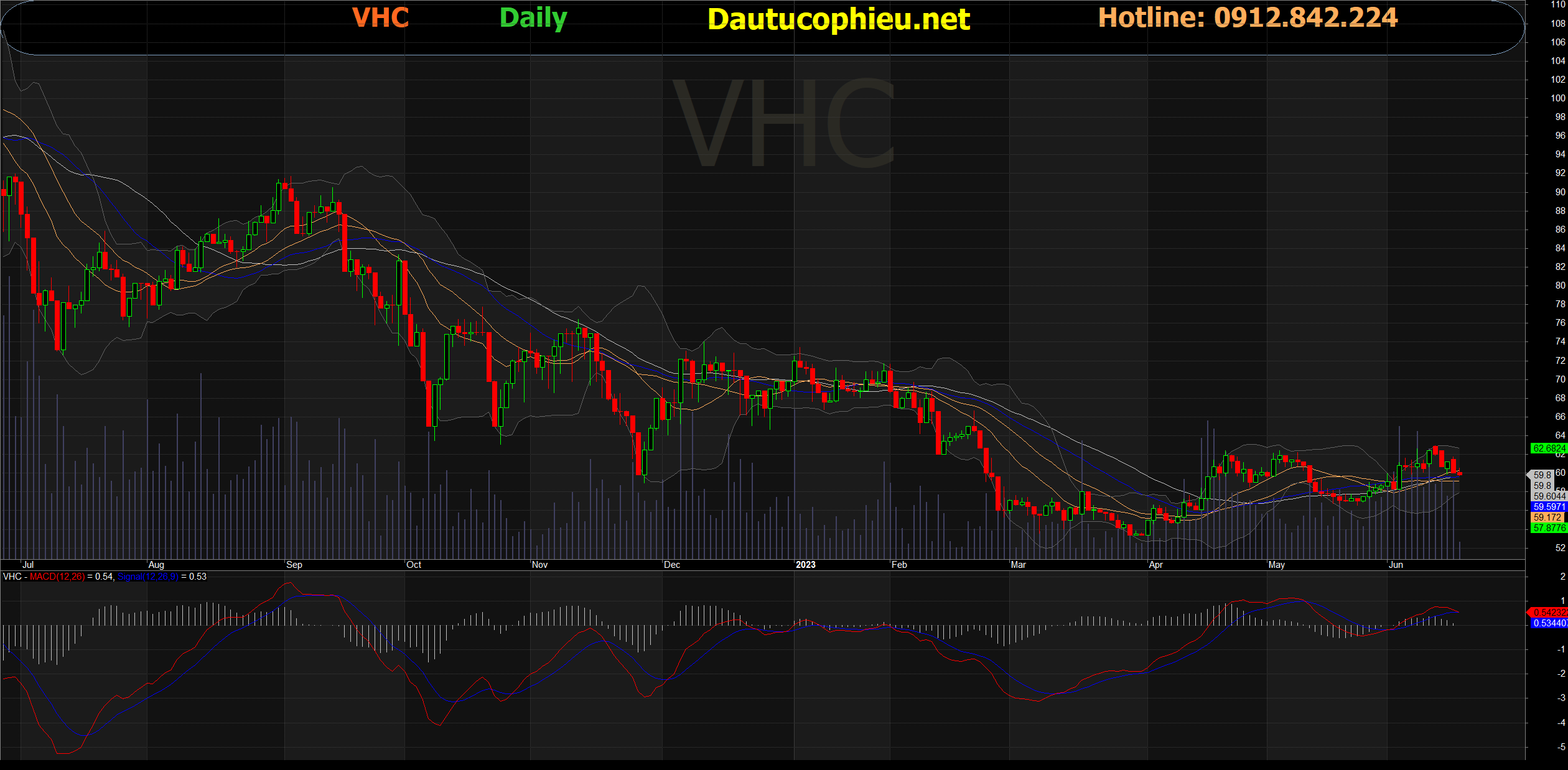Click the Hotline 0912.842.224 text

(1248, 17)
